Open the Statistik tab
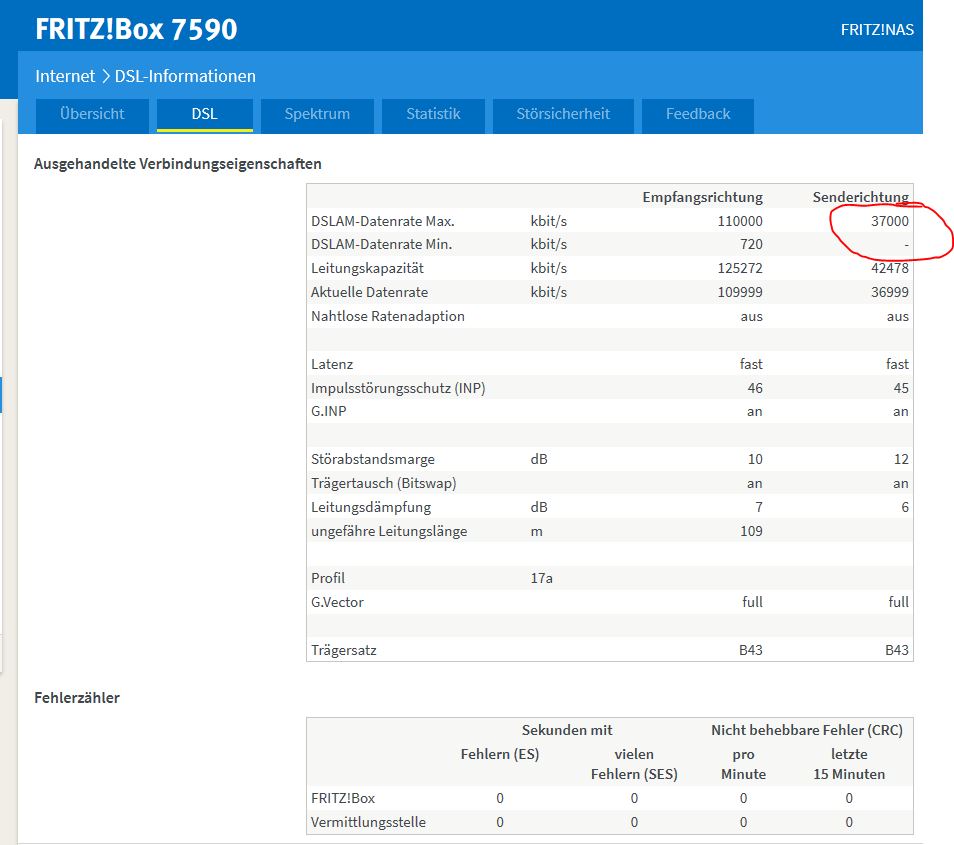954x845 pixels. pyautogui.click(x=433, y=114)
